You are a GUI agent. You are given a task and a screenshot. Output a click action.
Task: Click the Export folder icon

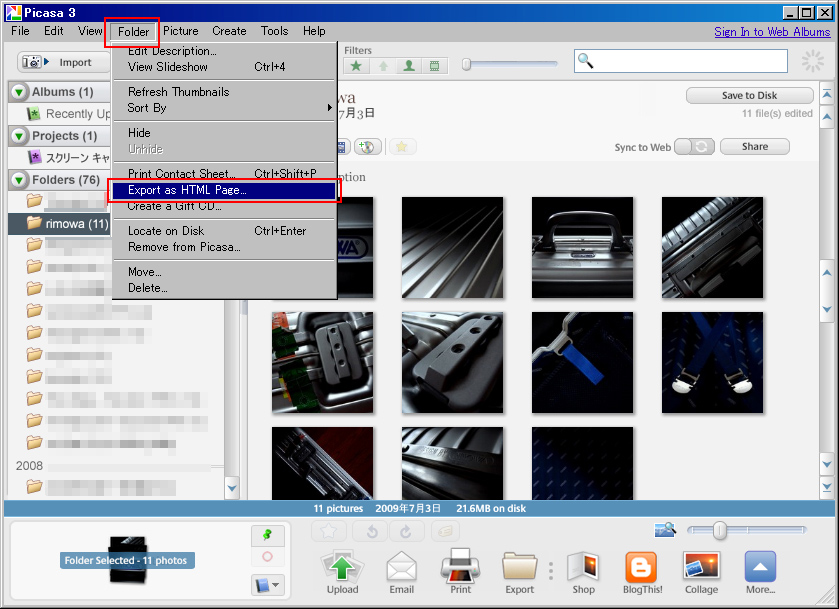point(519,568)
